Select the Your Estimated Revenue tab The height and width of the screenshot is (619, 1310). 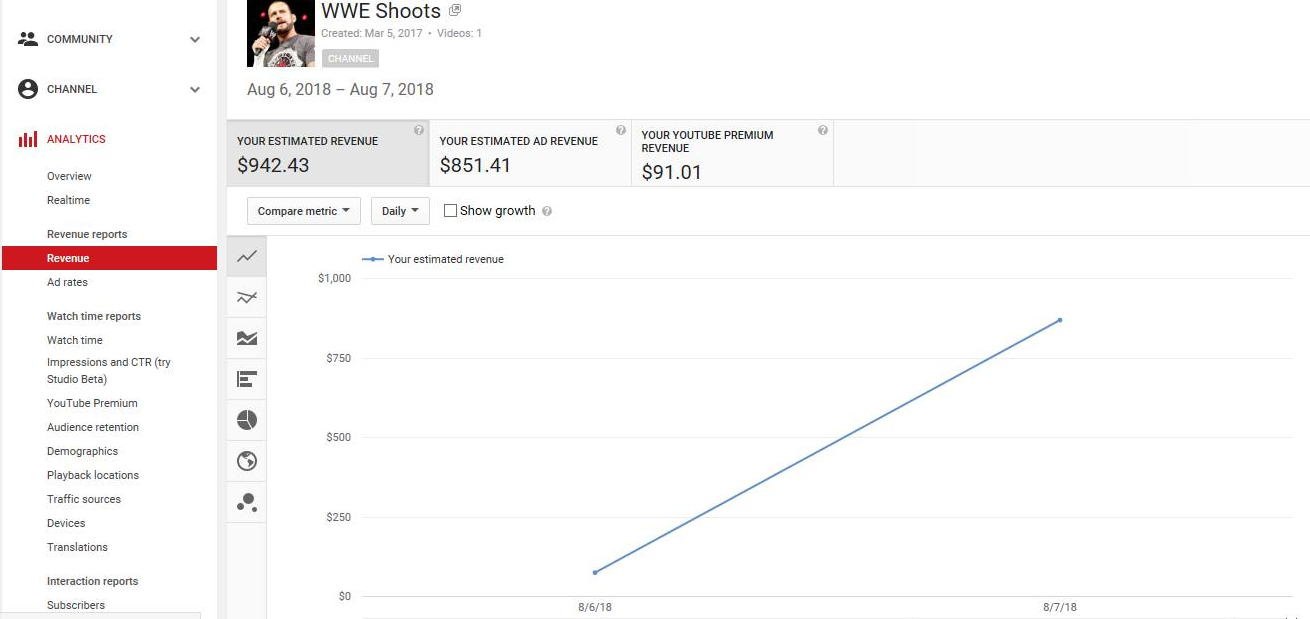pos(328,154)
